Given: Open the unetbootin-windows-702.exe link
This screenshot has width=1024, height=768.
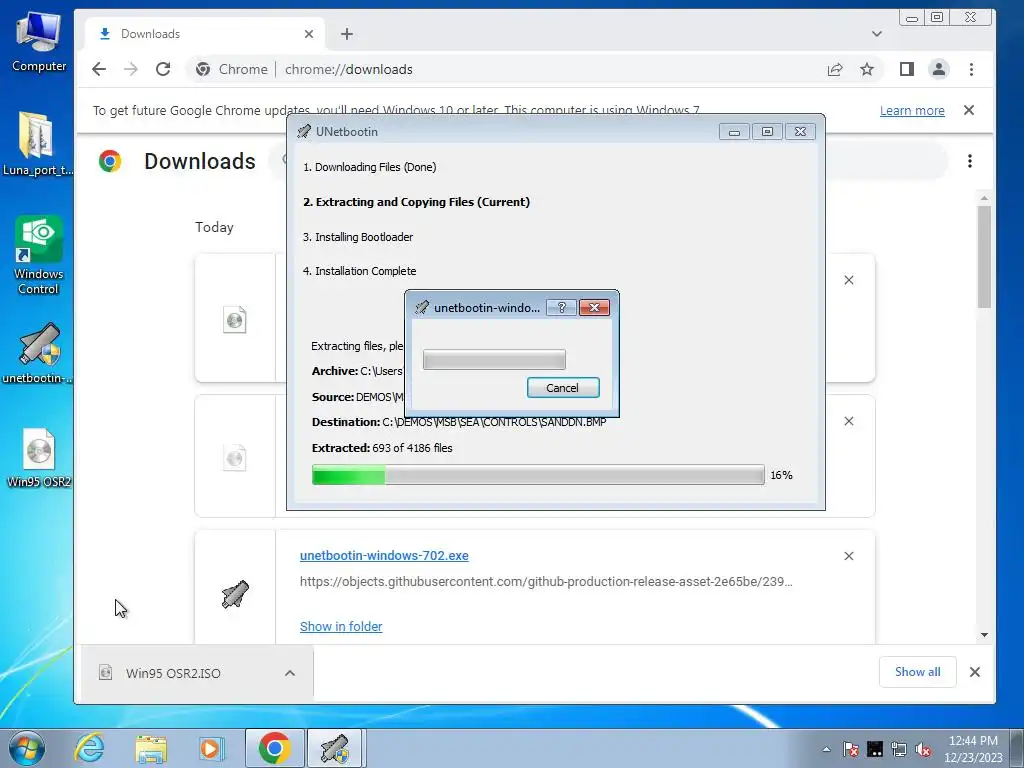Looking at the screenshot, I should coord(384,556).
